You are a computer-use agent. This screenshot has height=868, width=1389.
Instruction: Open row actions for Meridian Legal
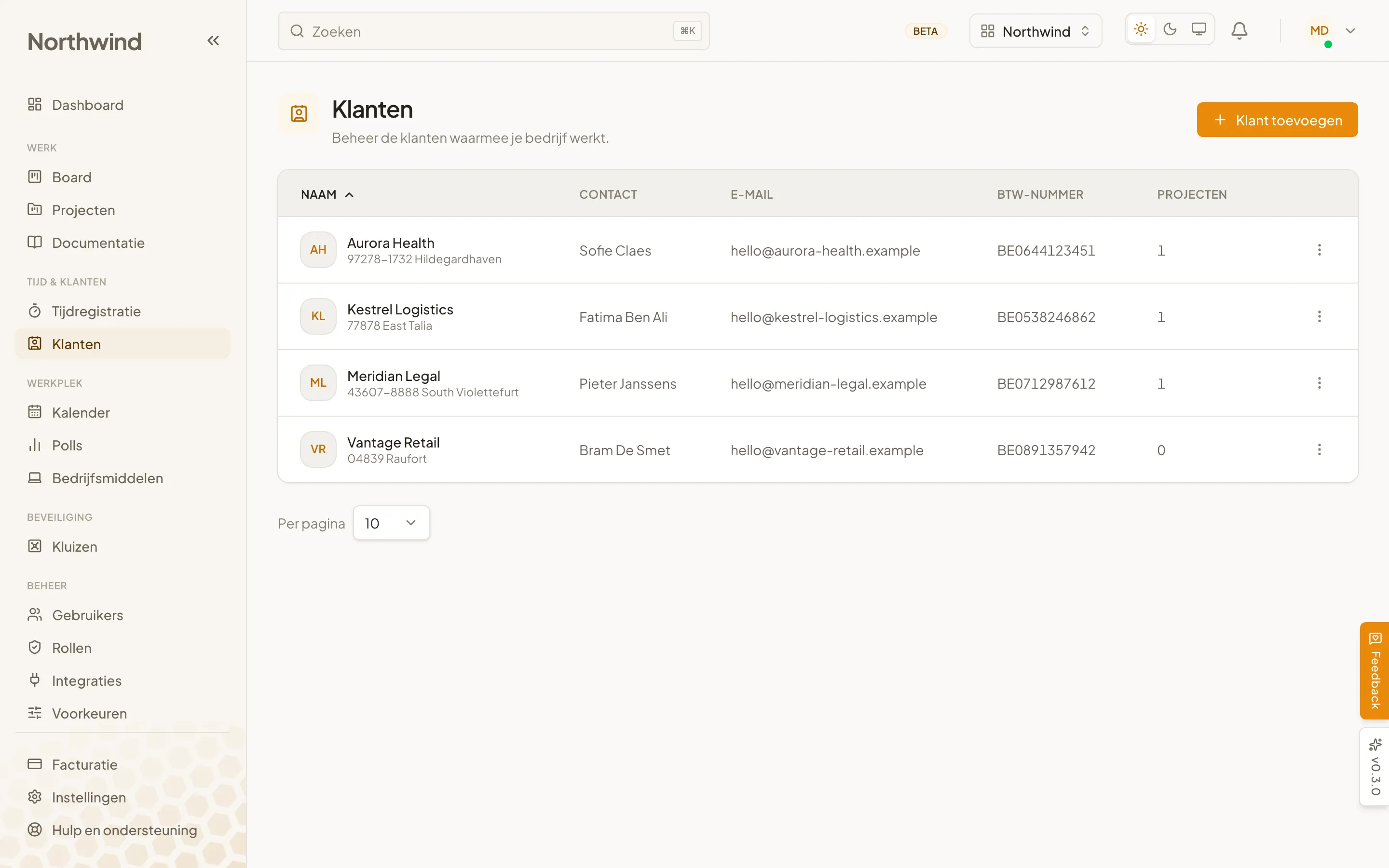coord(1319,383)
